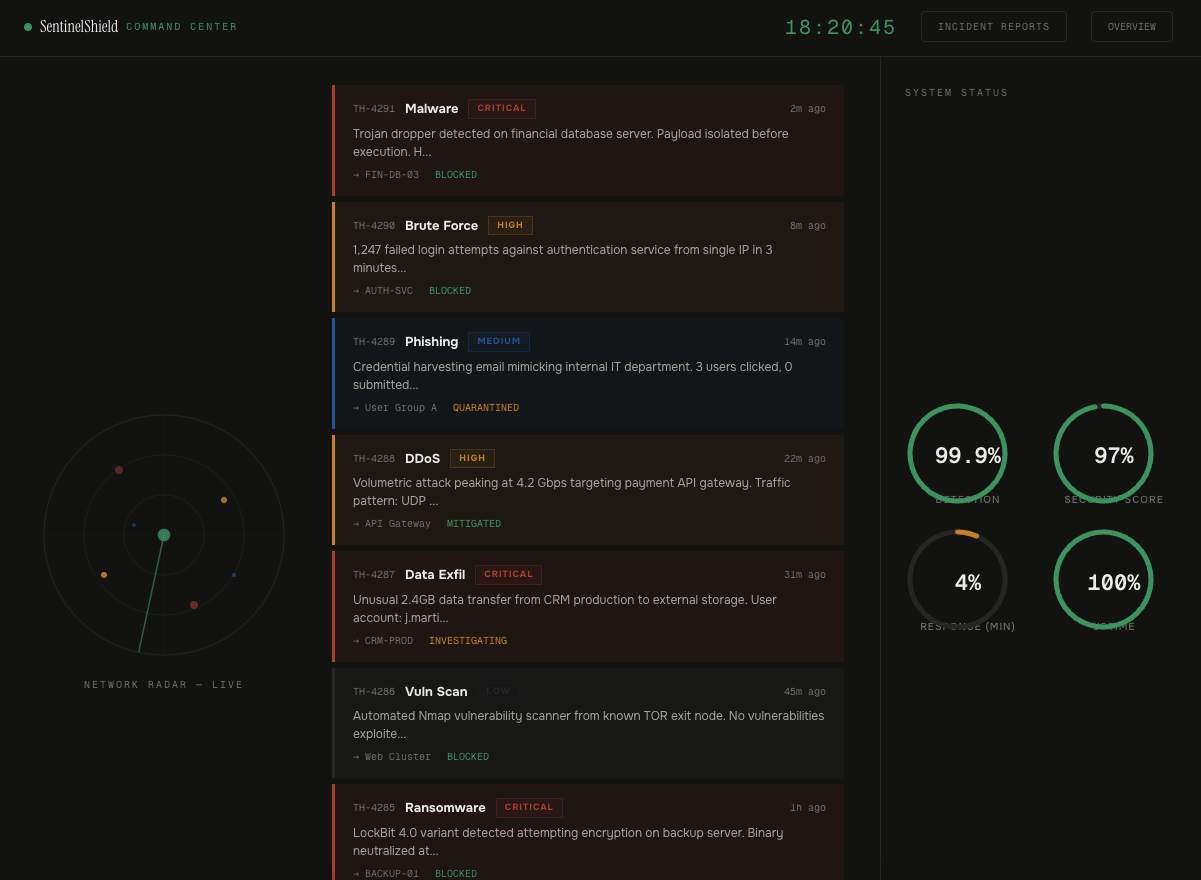Viewport: 1201px width, 880px height.
Task: Click the 100% uptime gauge
Action: (x=1104, y=580)
